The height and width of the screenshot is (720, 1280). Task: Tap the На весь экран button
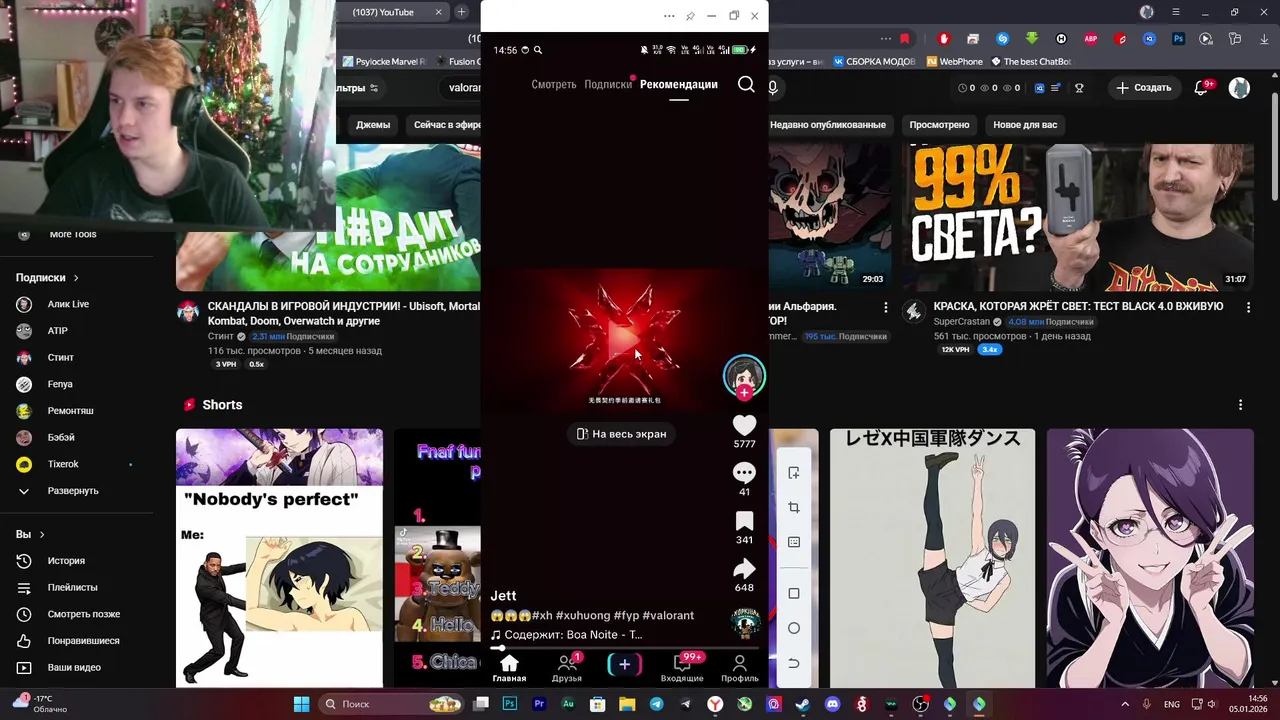622,434
